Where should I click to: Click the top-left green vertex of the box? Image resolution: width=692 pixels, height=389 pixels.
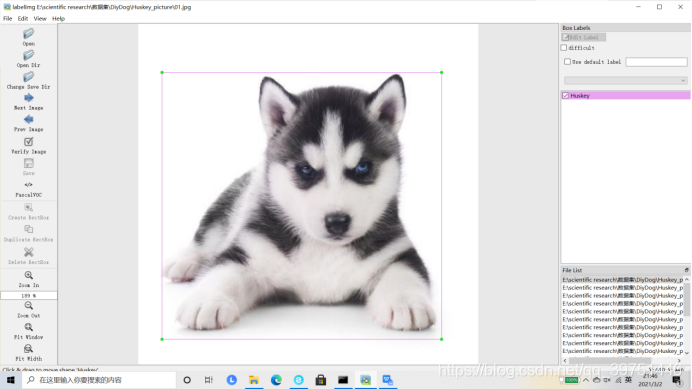click(162, 72)
